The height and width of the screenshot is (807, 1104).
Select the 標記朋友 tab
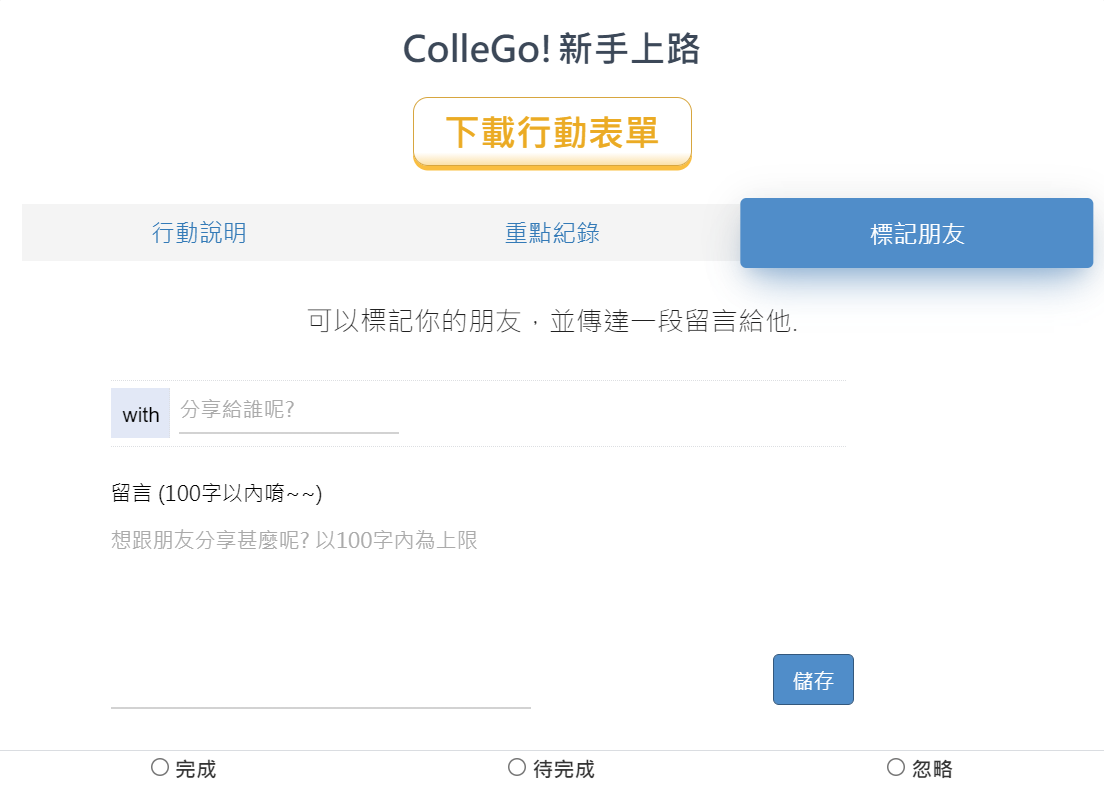click(917, 233)
